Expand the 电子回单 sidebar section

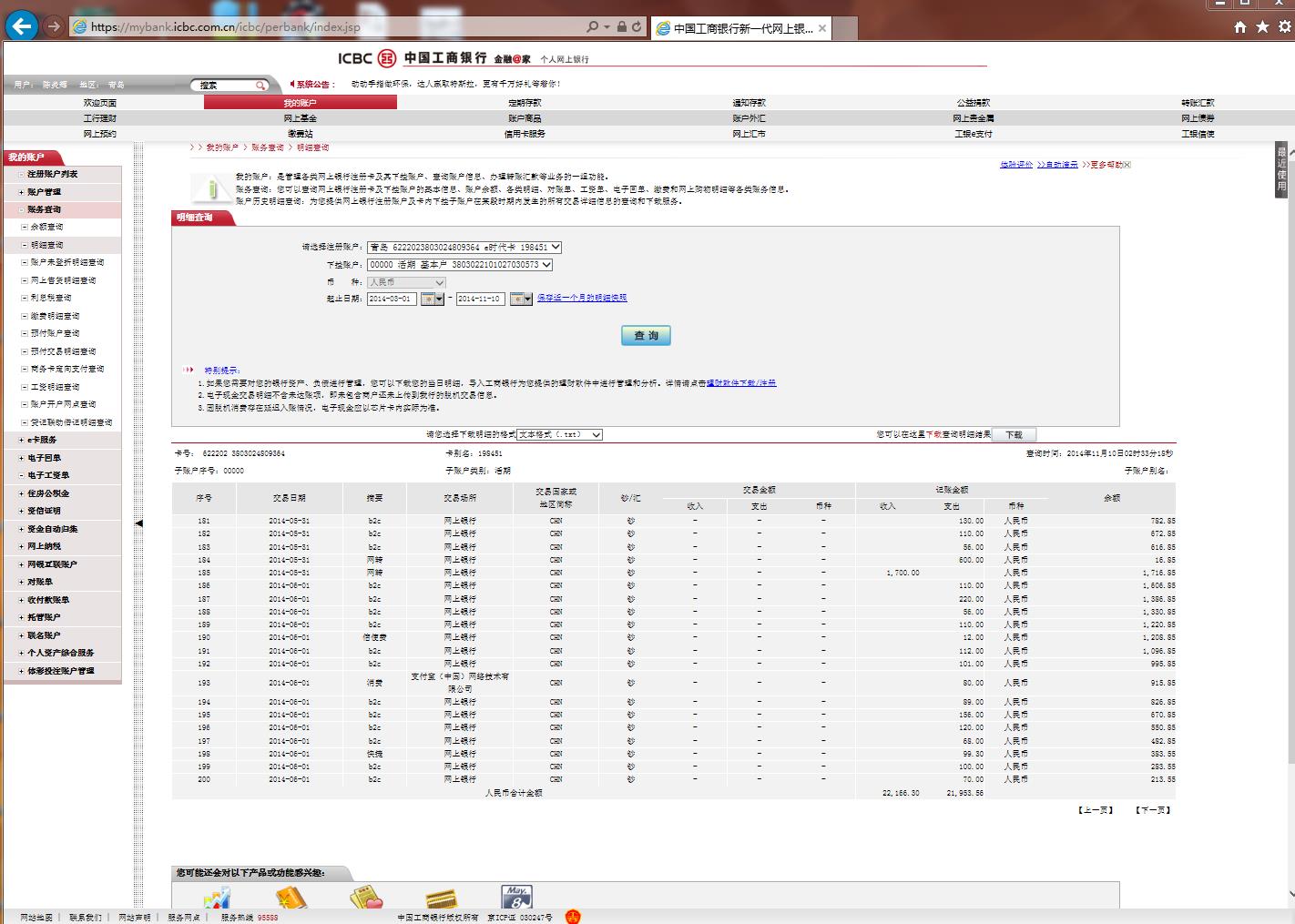(44, 458)
